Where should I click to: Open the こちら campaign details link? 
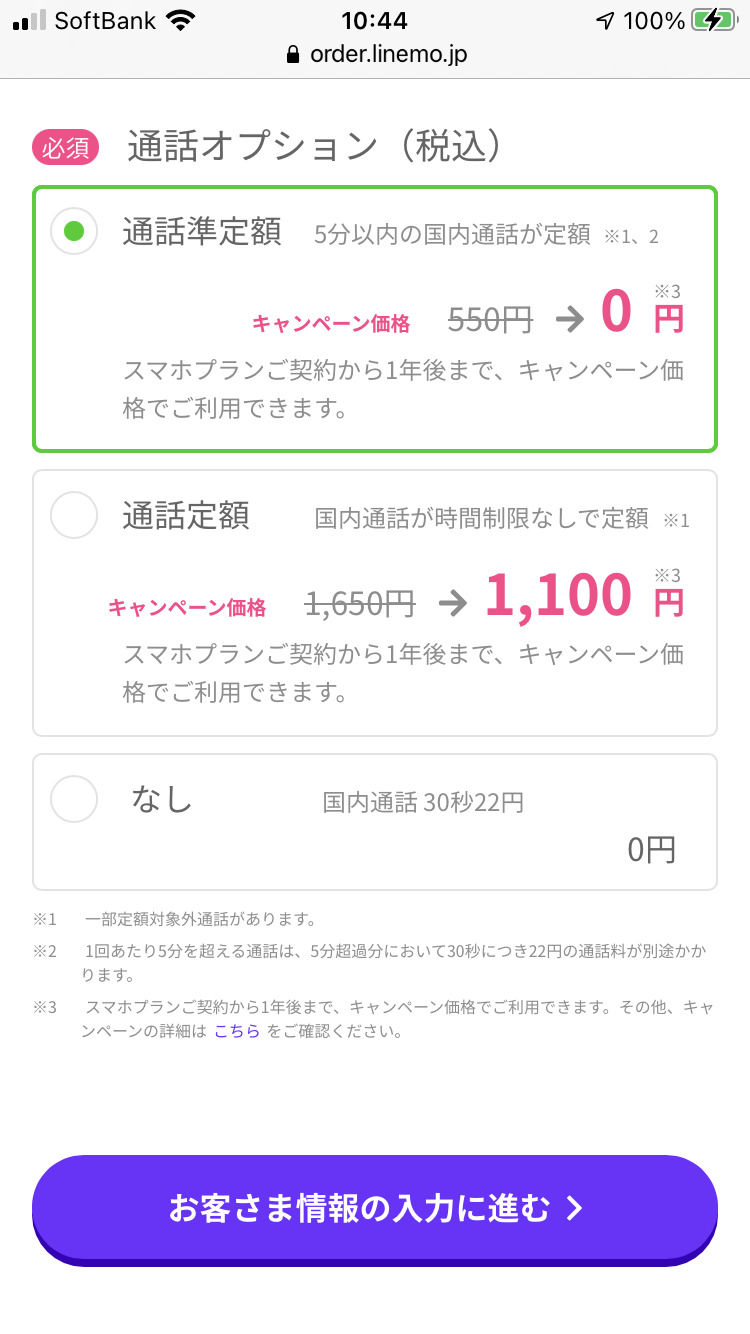tap(237, 1032)
